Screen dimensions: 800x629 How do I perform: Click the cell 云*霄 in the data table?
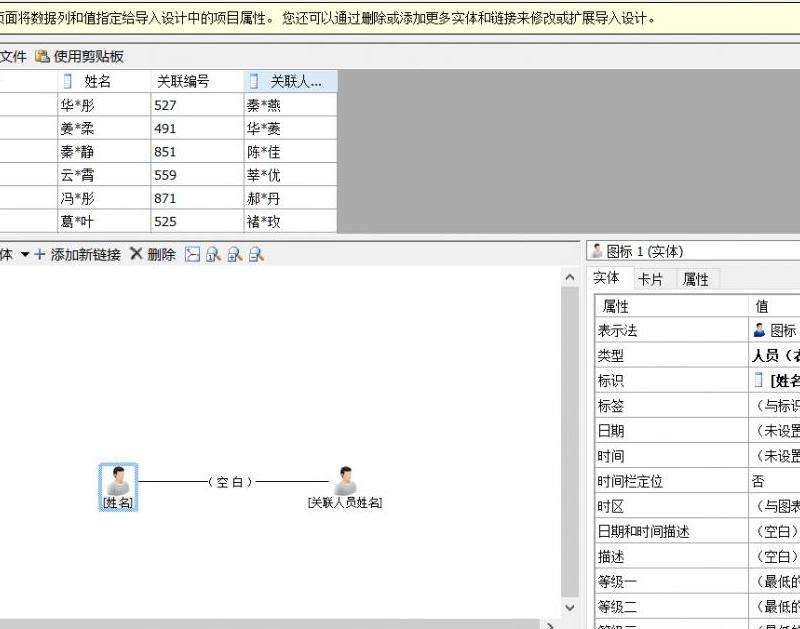104,175
